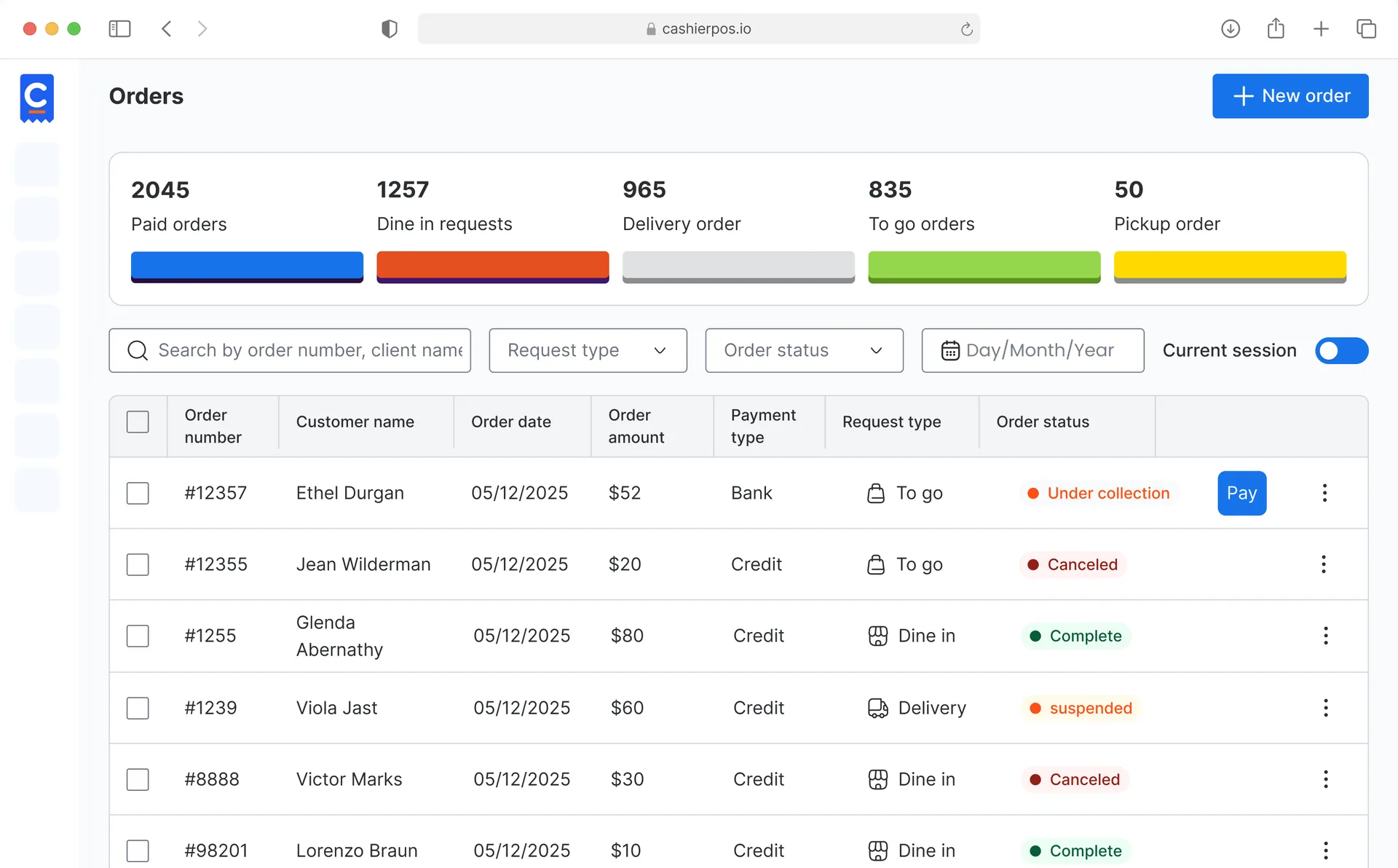Click the suspended status badge
The image size is (1398, 868).
1081,708
